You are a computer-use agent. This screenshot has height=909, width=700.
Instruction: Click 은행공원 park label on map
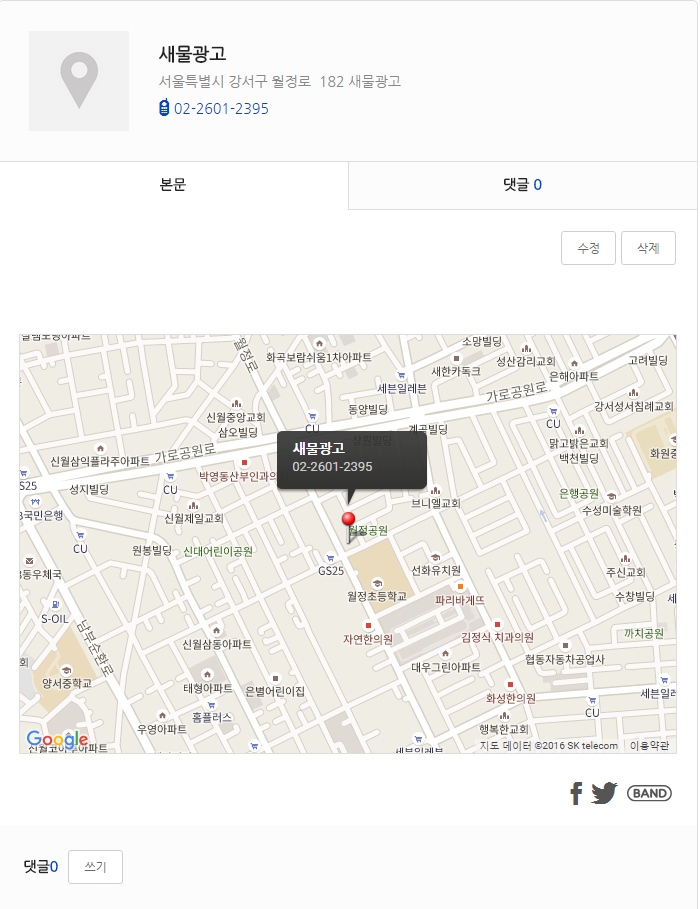click(x=579, y=493)
